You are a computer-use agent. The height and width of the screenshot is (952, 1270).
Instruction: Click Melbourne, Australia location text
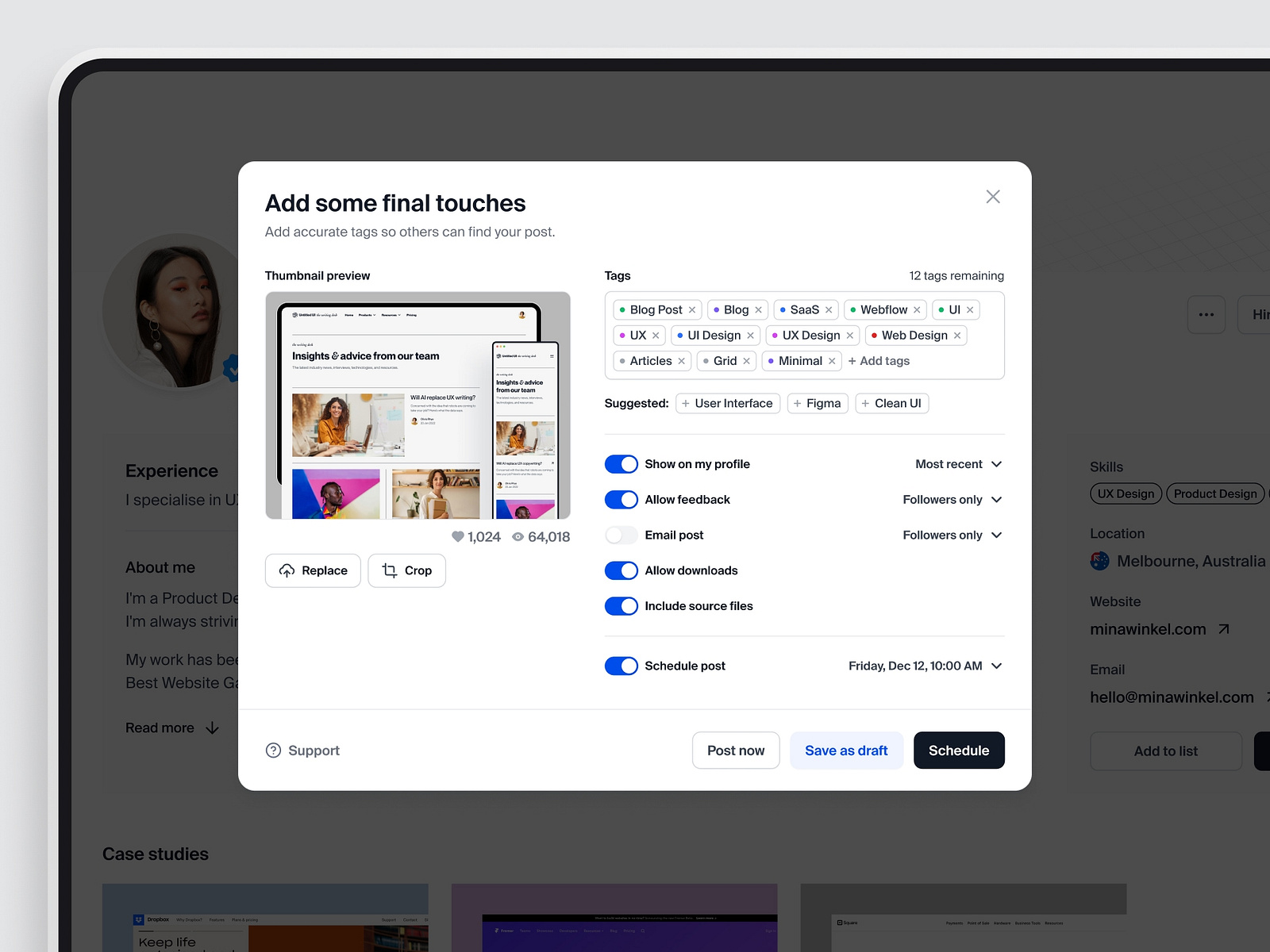click(1191, 561)
